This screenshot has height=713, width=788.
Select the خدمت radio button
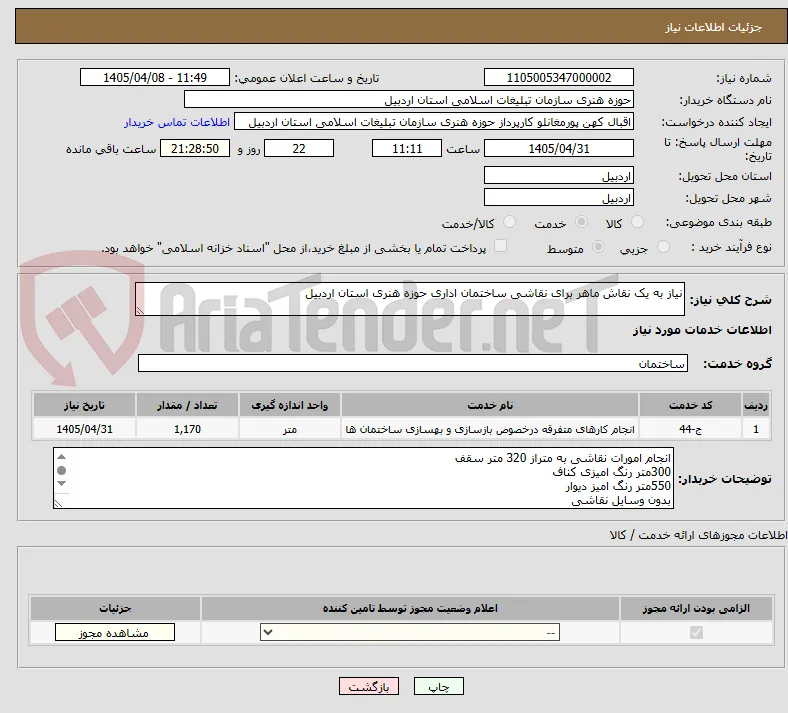click(581, 222)
